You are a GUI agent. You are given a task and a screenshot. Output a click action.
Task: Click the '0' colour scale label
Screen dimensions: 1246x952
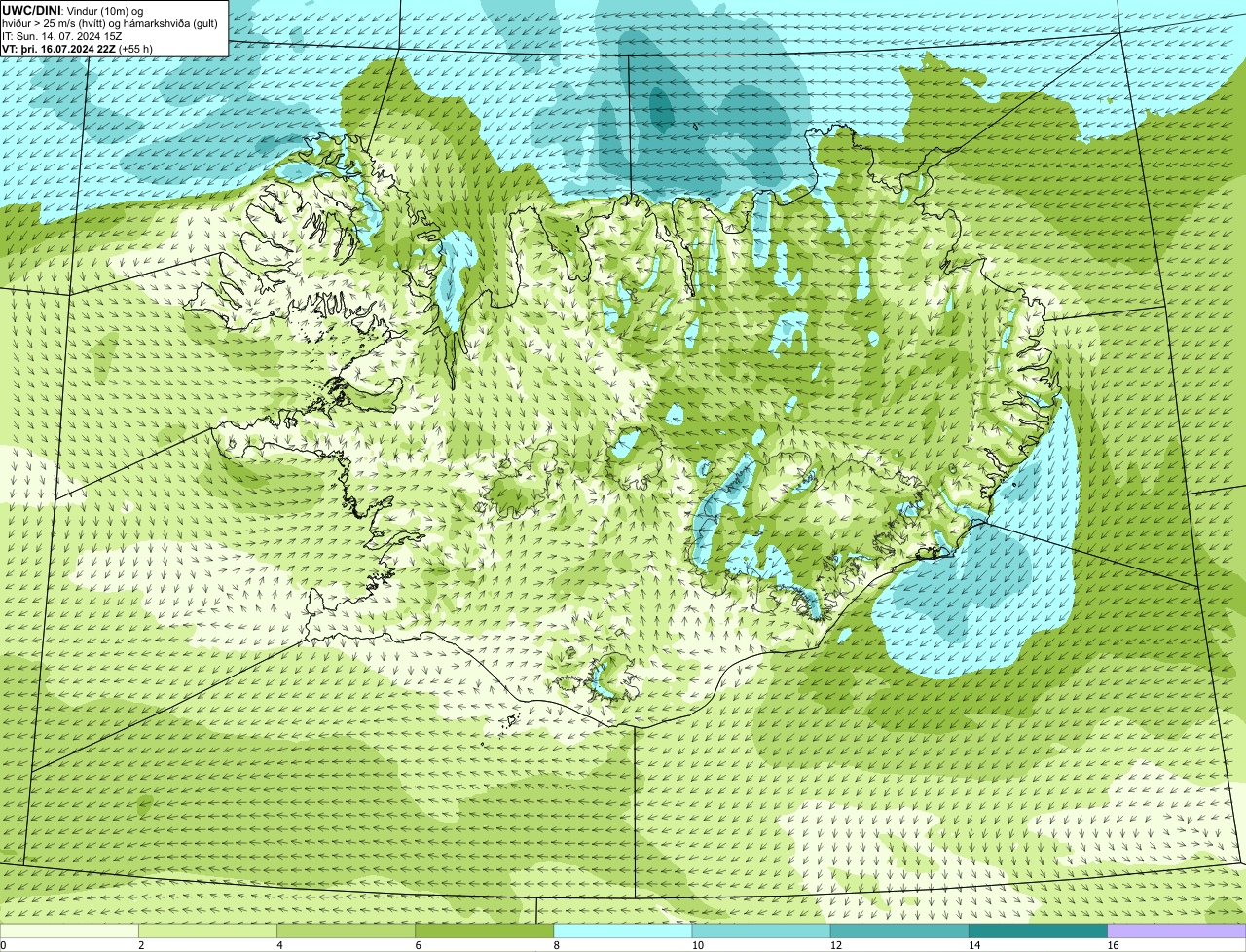tap(4, 945)
